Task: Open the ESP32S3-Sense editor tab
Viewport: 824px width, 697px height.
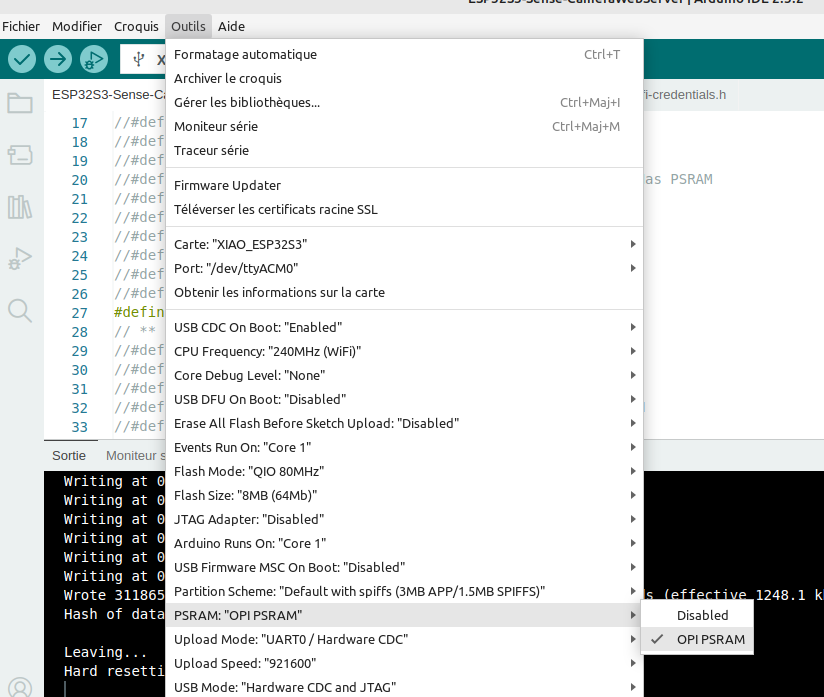Action: coord(108,95)
